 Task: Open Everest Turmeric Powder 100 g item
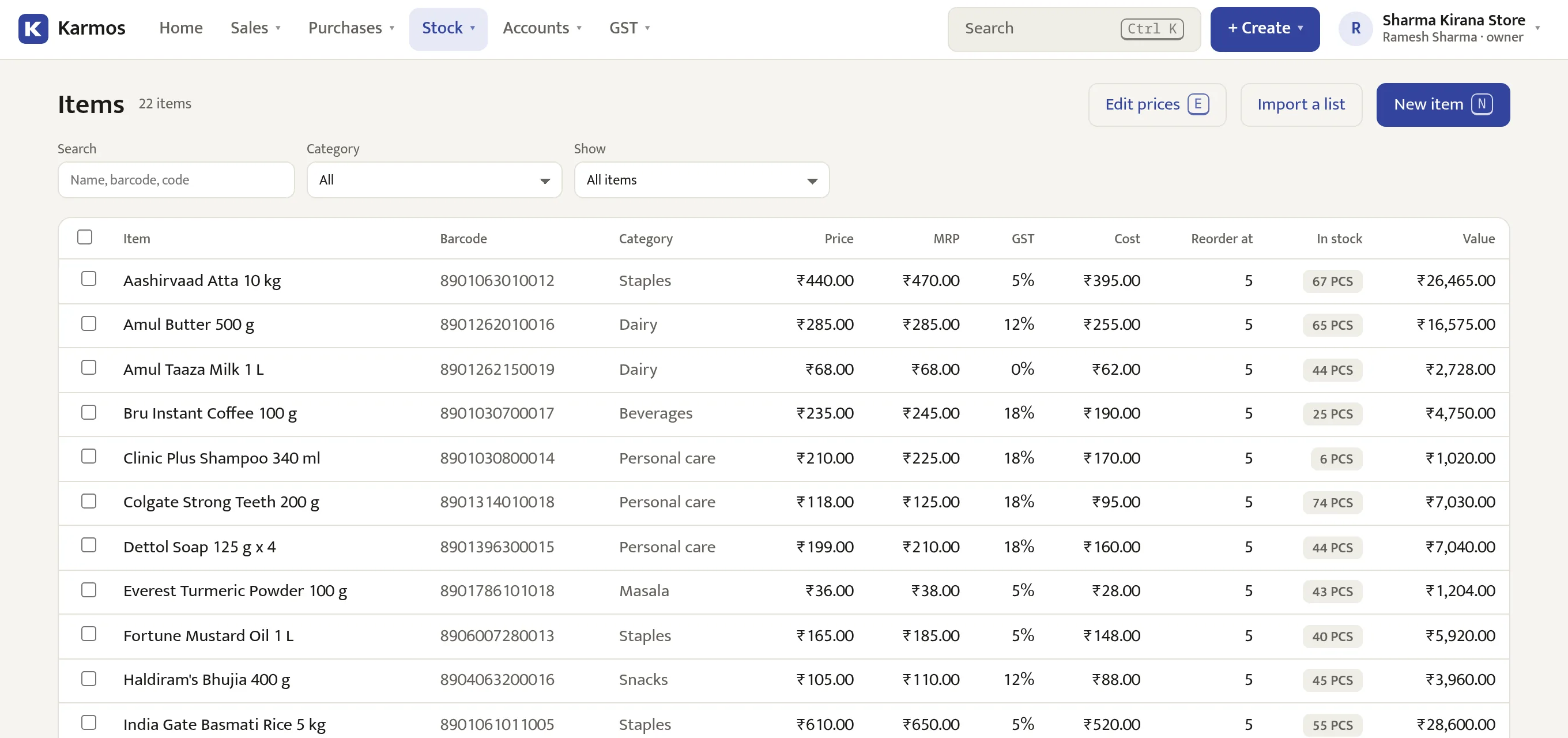(x=235, y=591)
